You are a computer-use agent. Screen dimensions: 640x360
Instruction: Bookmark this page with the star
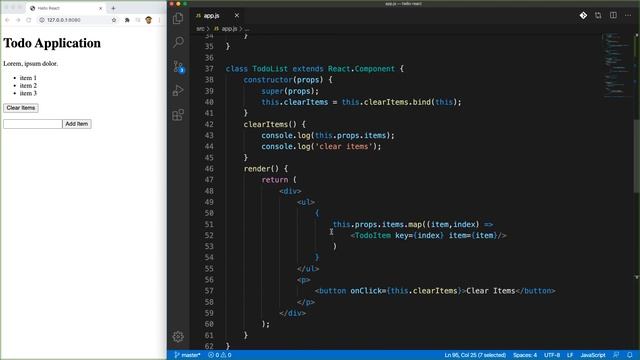tap(114, 20)
